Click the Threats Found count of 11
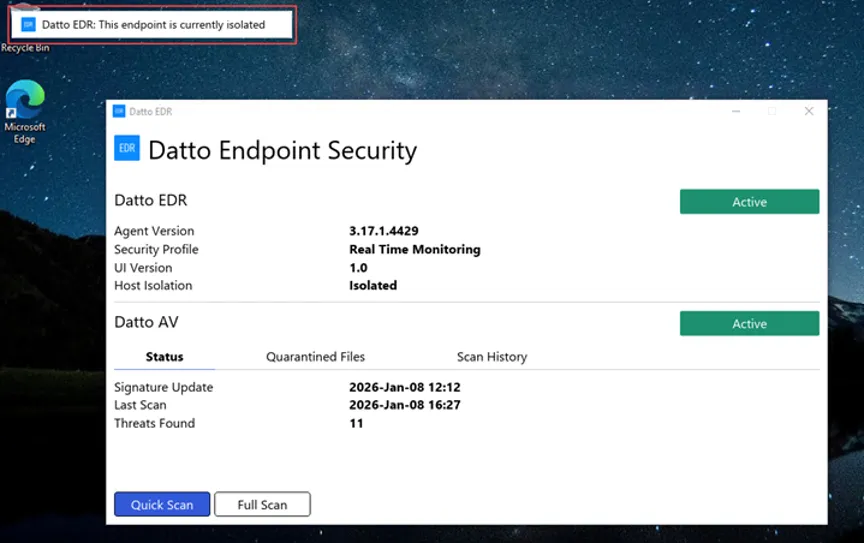This screenshot has height=544, width=864. click(x=356, y=423)
